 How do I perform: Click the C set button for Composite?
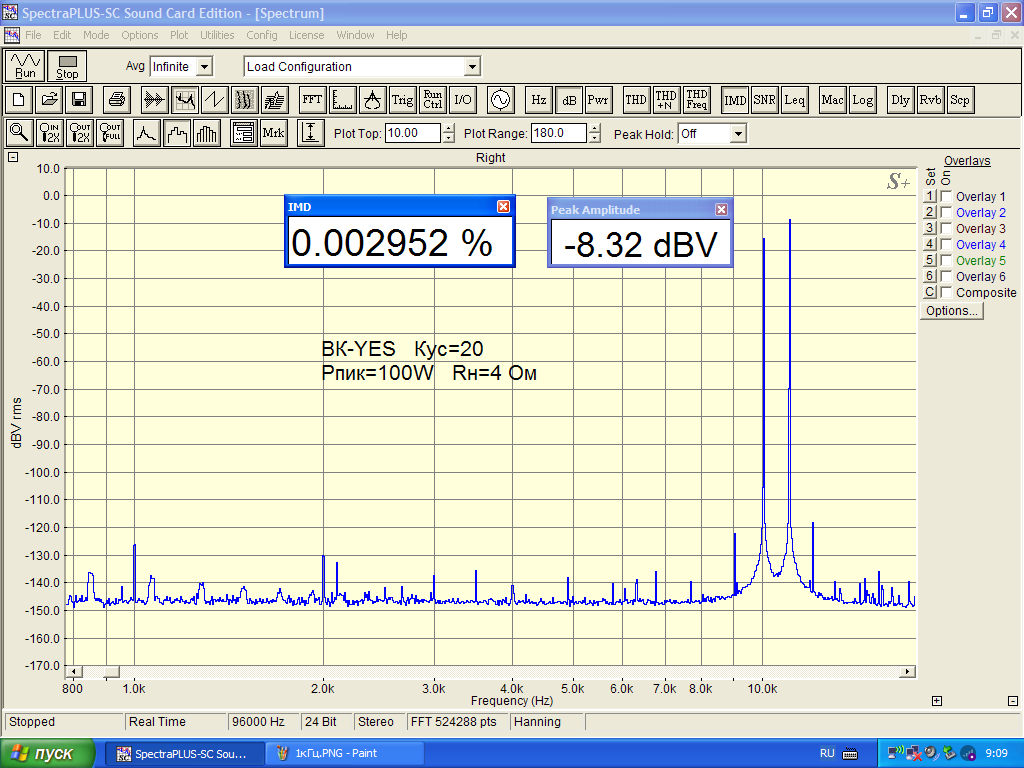[x=930, y=292]
